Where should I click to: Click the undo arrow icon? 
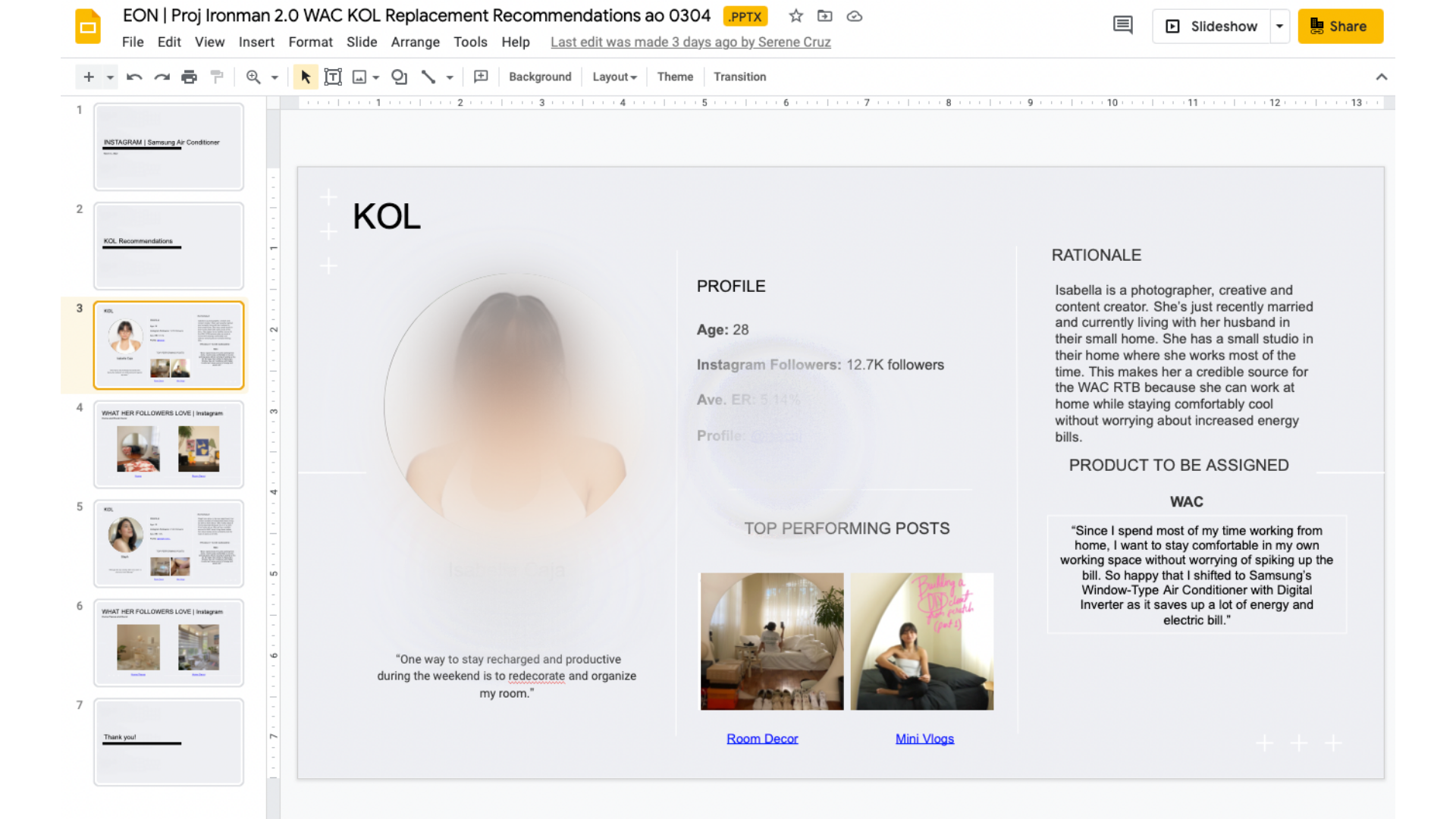tap(134, 77)
